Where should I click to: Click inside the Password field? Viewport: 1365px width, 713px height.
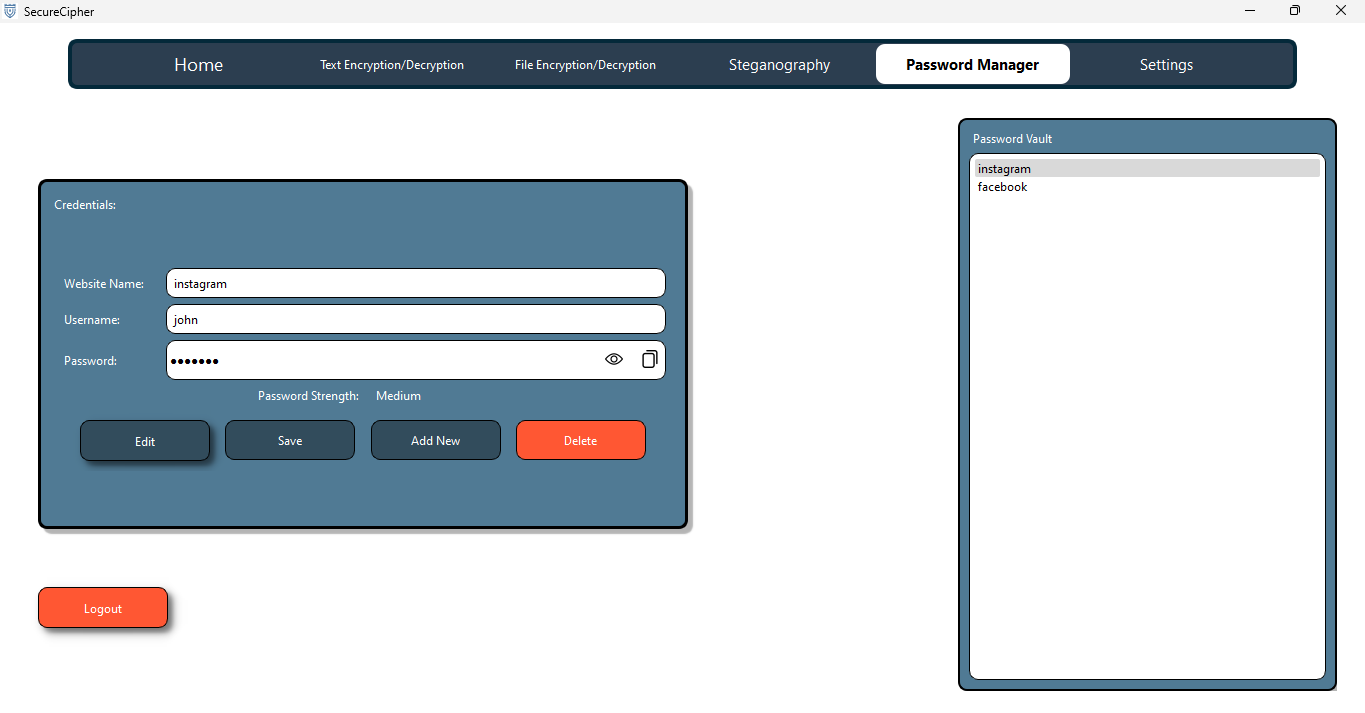coord(380,361)
